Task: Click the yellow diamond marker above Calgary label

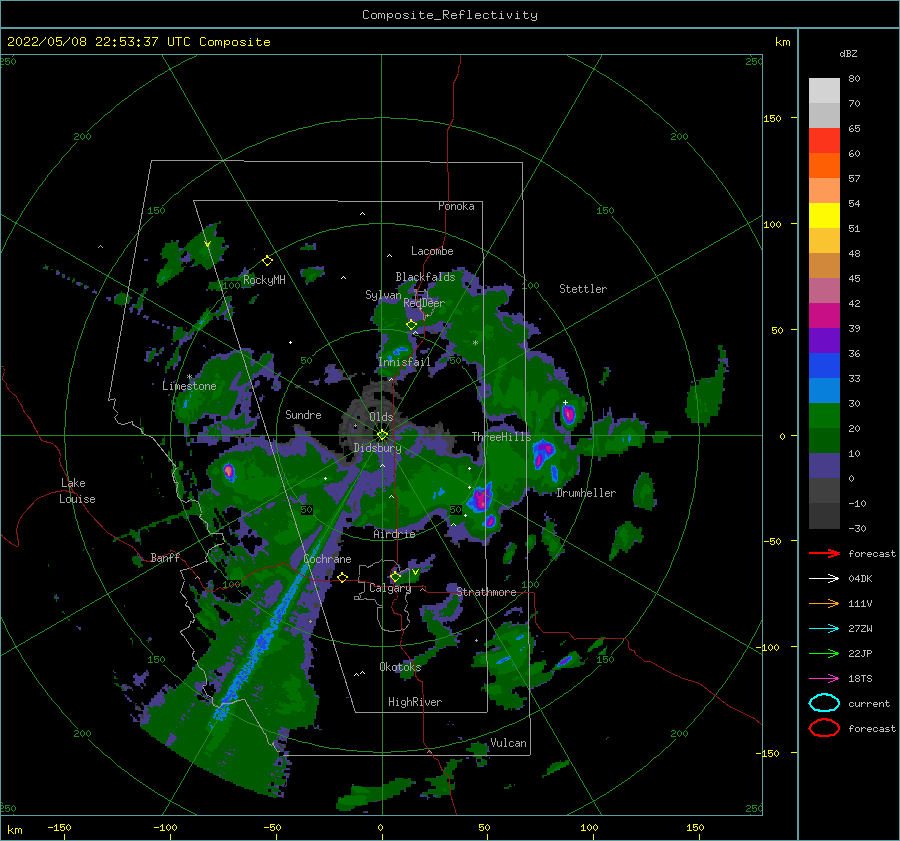Action: [x=395, y=576]
